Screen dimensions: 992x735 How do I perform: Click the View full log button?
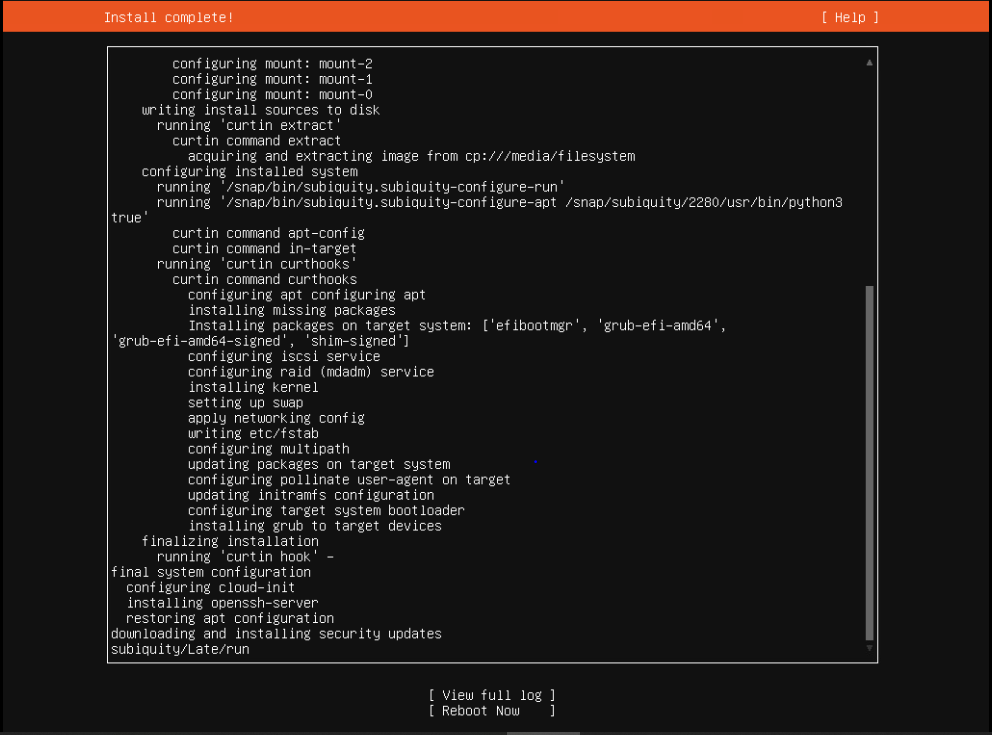point(491,695)
